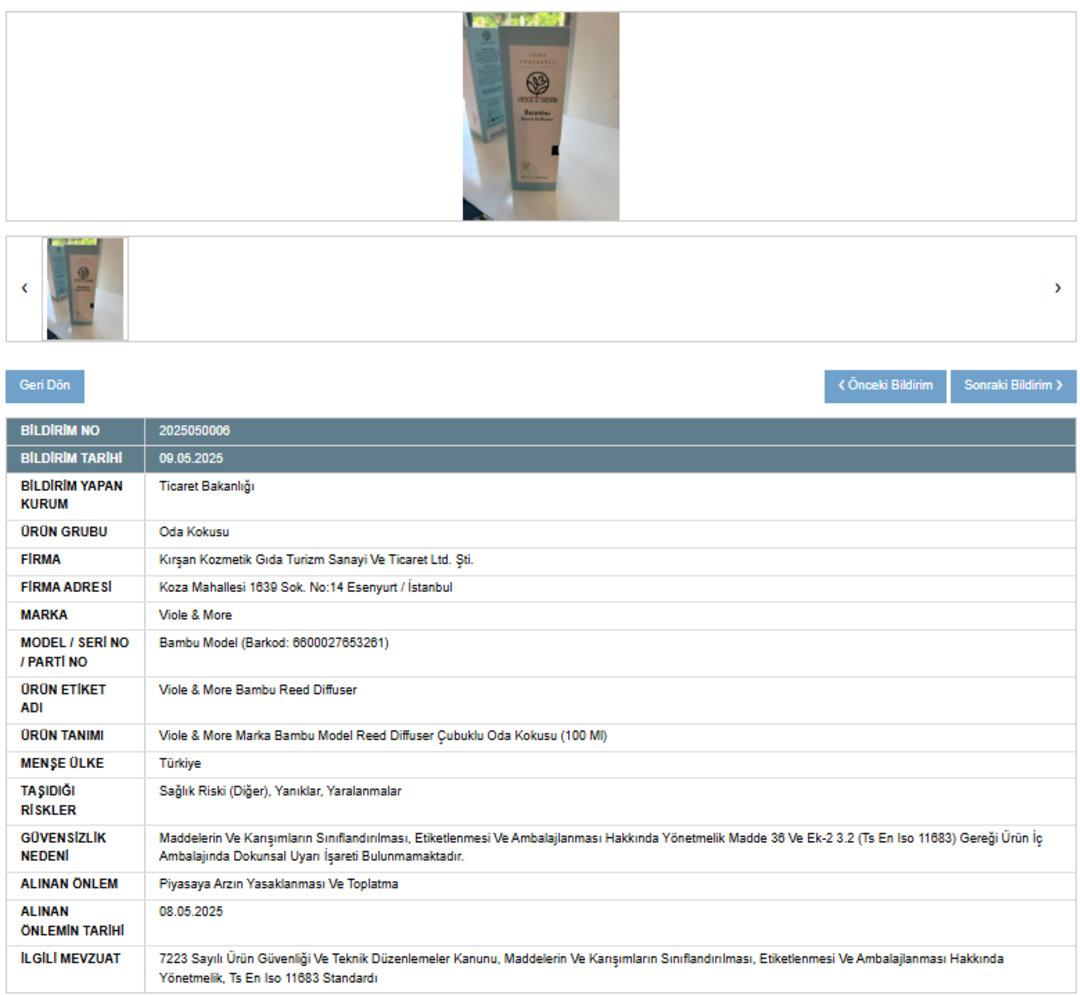Select the measure date 08.05.2025
1080x995 pixels.
pyautogui.click(x=191, y=912)
